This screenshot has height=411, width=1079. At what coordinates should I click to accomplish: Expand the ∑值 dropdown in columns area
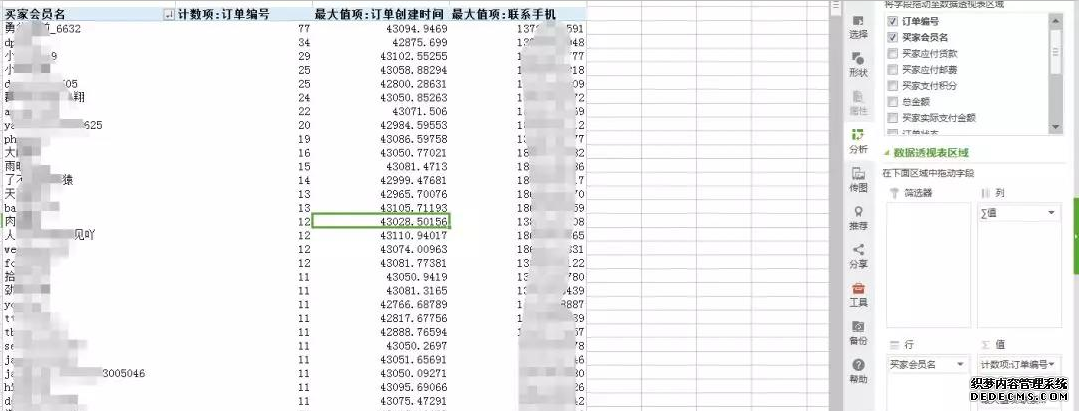(1051, 213)
